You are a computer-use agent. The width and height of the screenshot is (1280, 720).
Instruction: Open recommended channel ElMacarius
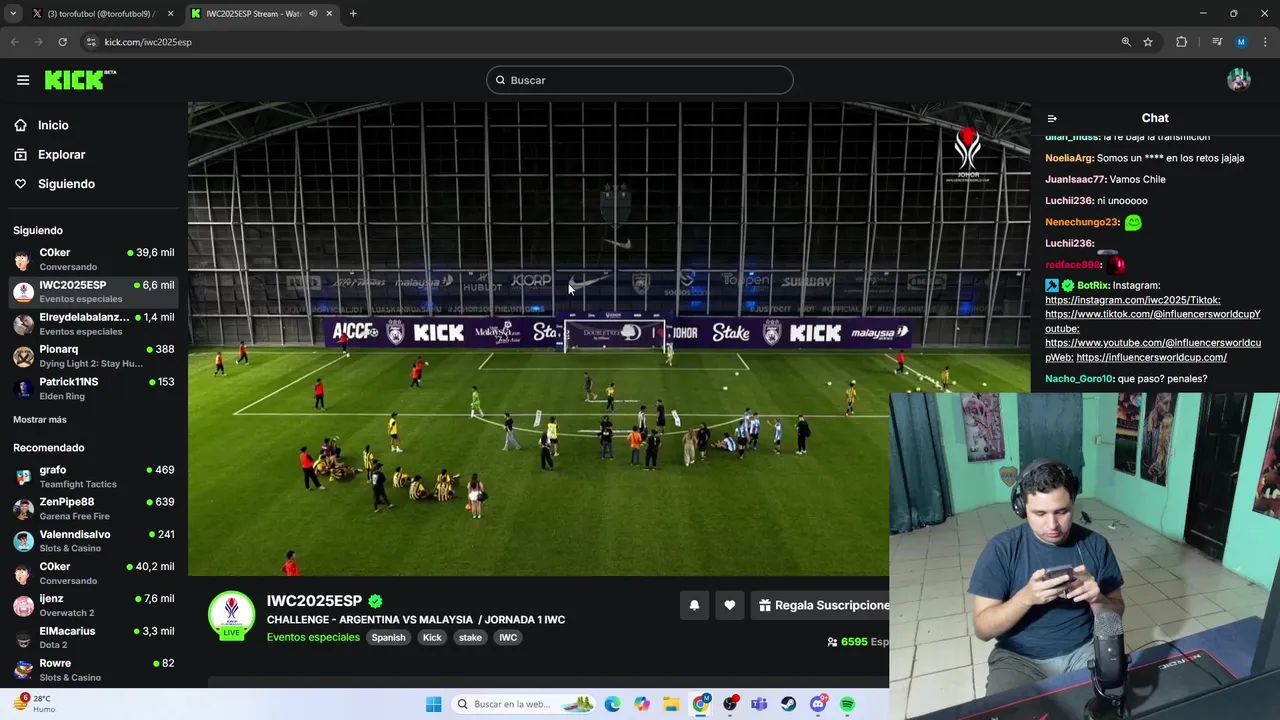pyautogui.click(x=94, y=638)
